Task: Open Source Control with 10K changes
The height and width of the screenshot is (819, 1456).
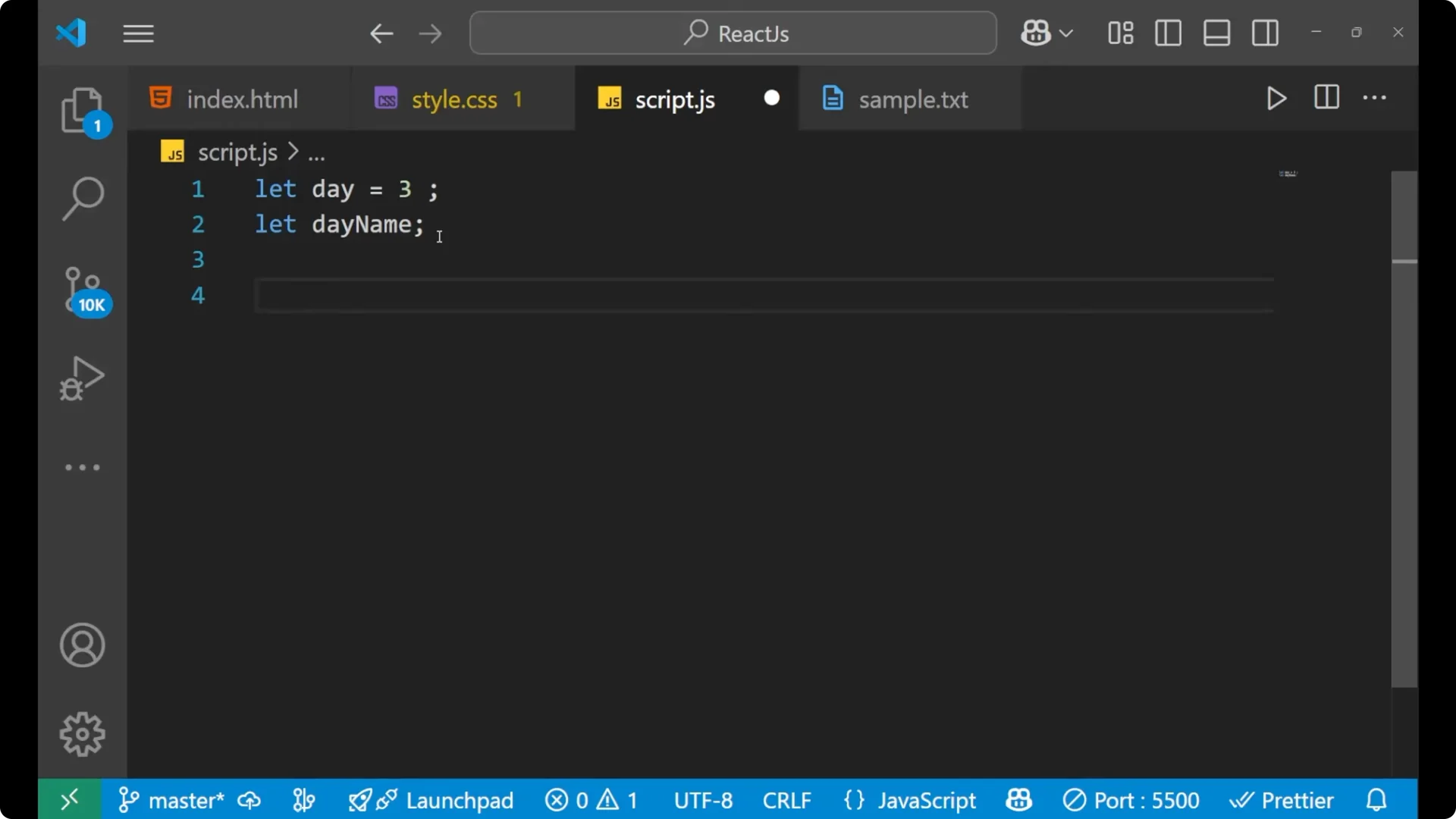Action: click(x=83, y=290)
